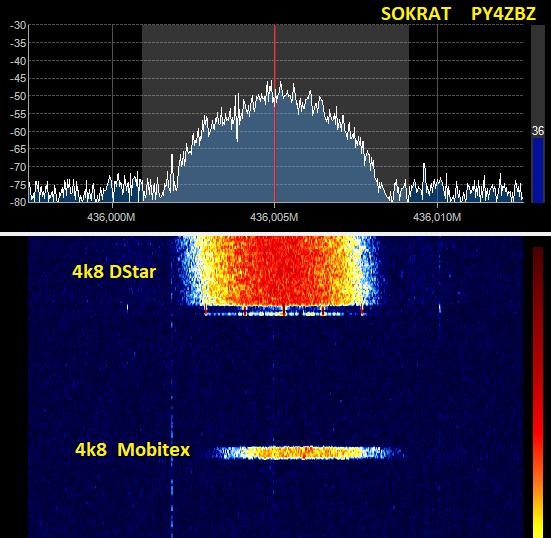The width and height of the screenshot is (551, 538).
Task: Click the gray filter bandwidth left edge
Action: (x=142, y=113)
